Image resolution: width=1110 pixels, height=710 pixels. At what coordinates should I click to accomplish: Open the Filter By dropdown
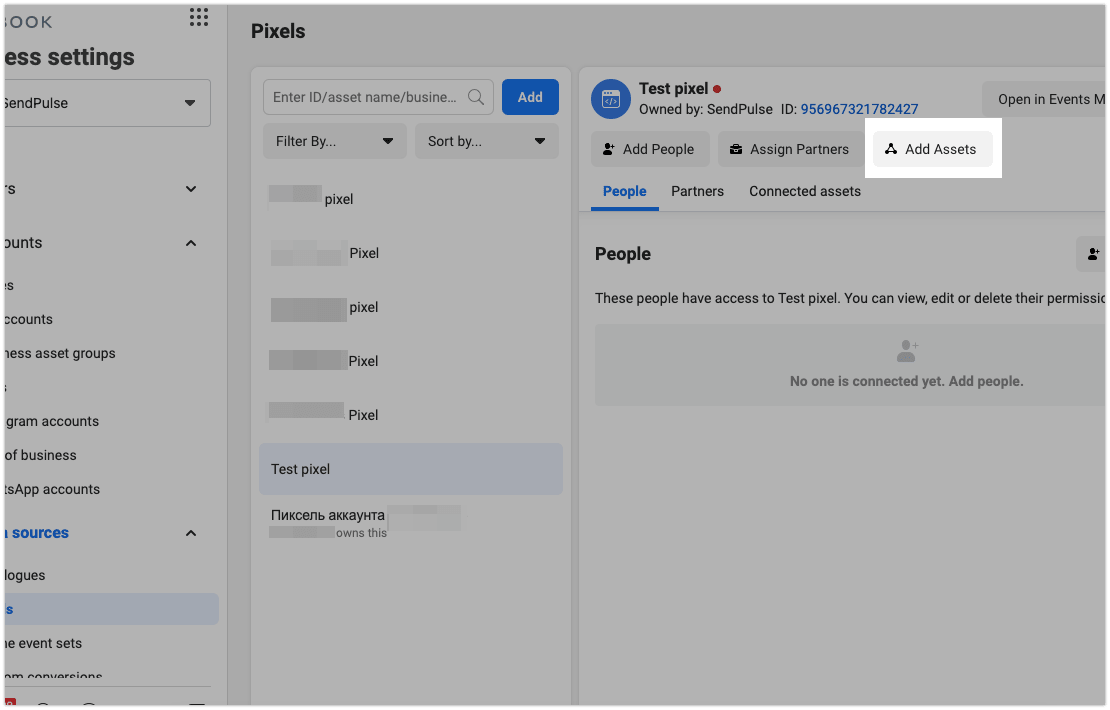click(334, 141)
